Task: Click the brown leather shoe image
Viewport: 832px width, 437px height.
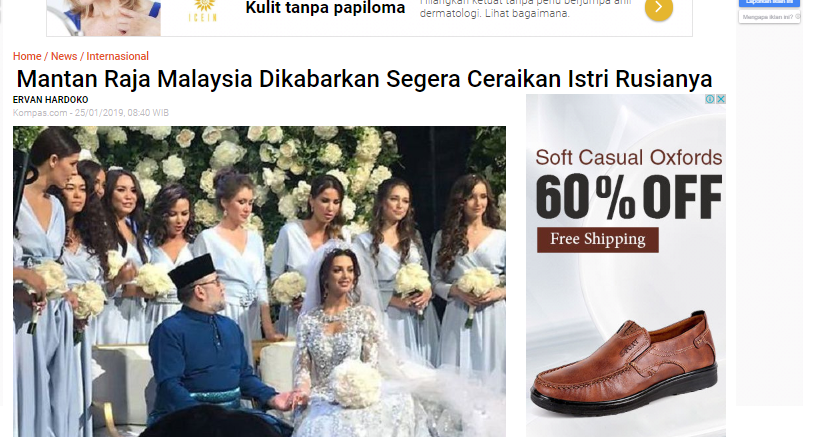Action: click(624, 364)
